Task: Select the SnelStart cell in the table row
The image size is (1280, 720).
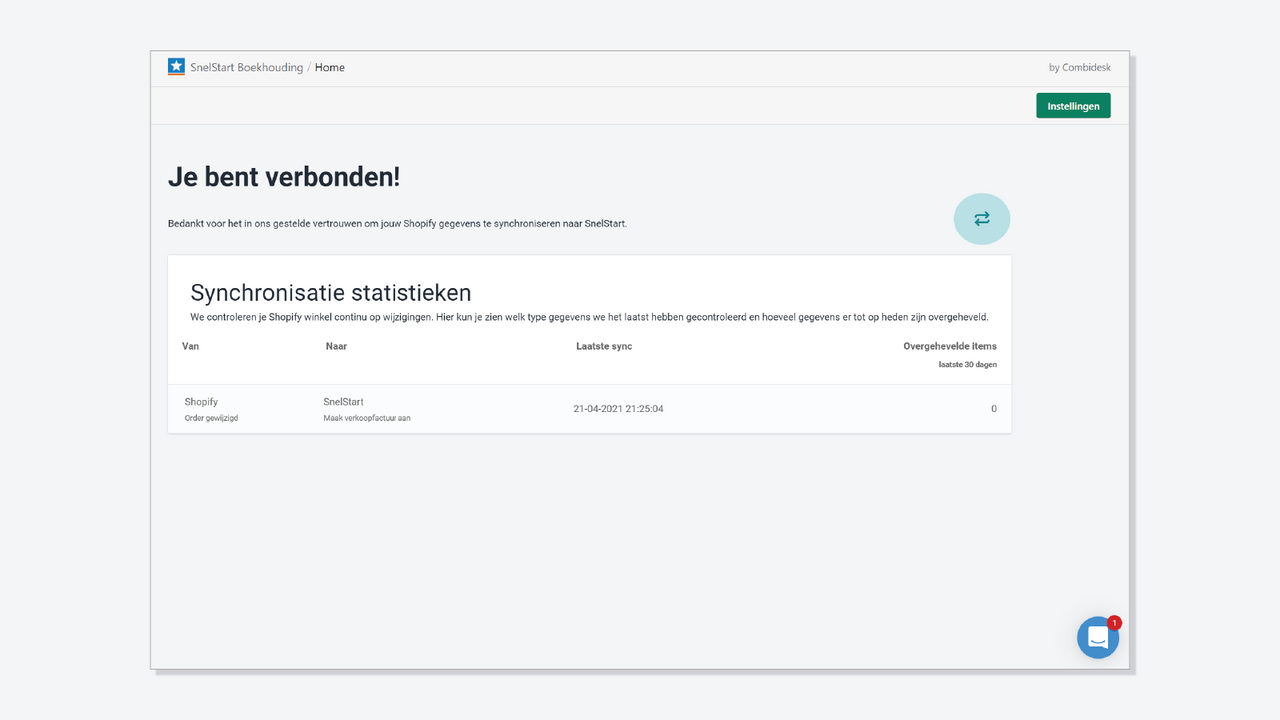Action: point(343,402)
